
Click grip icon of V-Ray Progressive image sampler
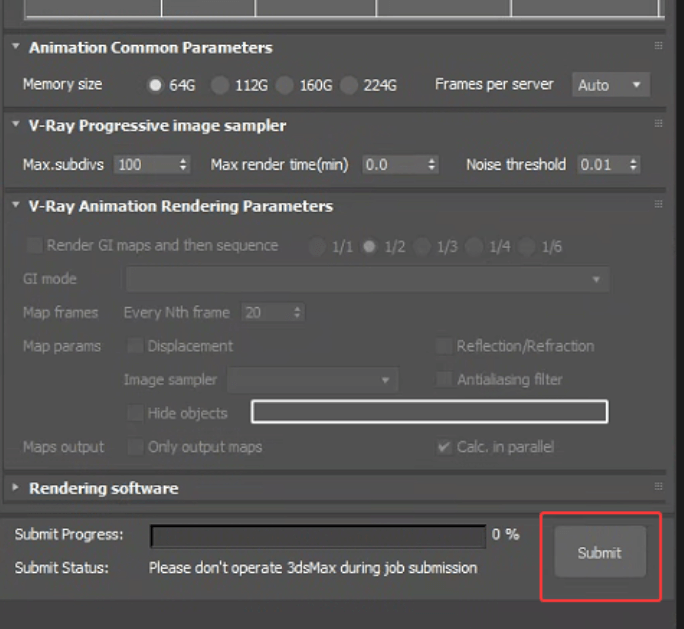point(659,124)
